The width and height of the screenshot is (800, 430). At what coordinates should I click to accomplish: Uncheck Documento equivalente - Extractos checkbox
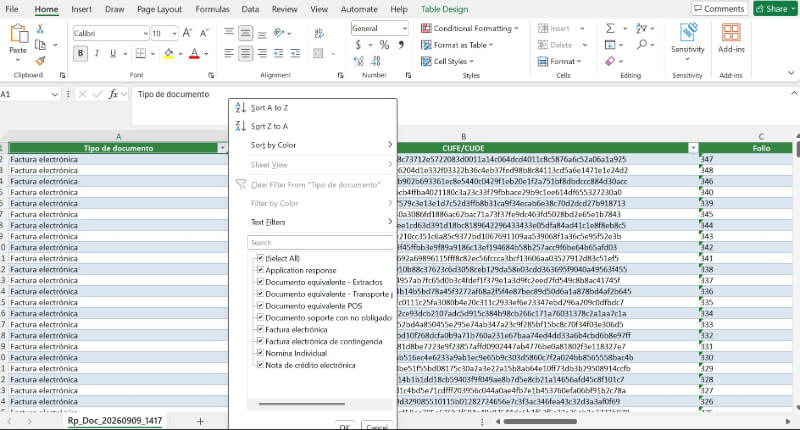260,282
